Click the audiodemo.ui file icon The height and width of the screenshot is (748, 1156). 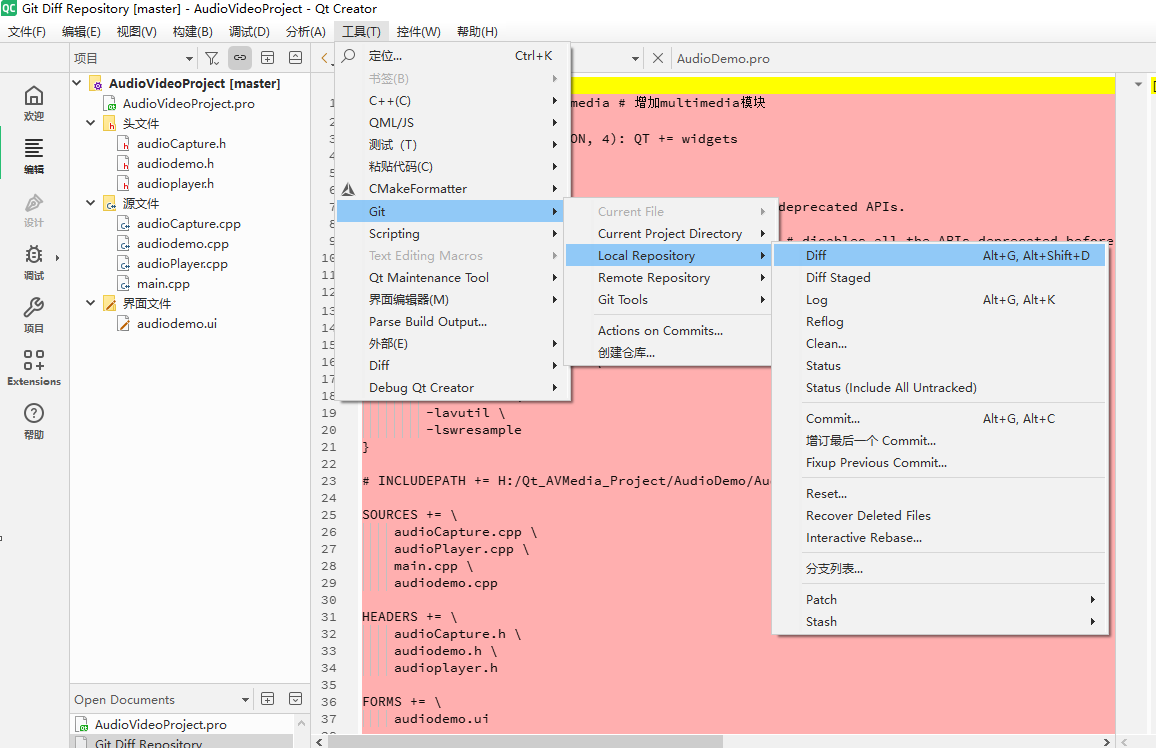coord(124,324)
